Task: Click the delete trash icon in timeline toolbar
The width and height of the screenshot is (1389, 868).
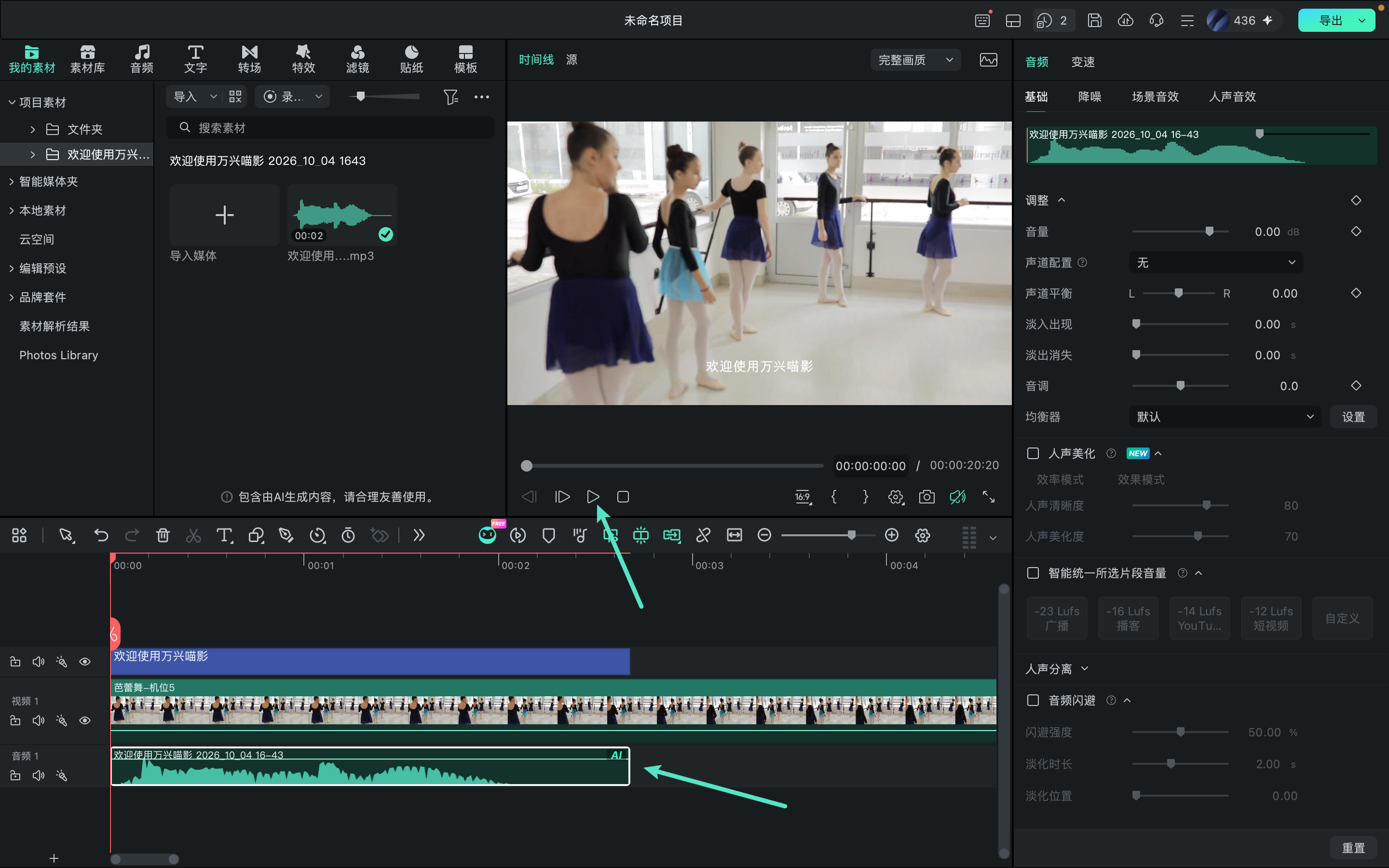Action: tap(163, 535)
